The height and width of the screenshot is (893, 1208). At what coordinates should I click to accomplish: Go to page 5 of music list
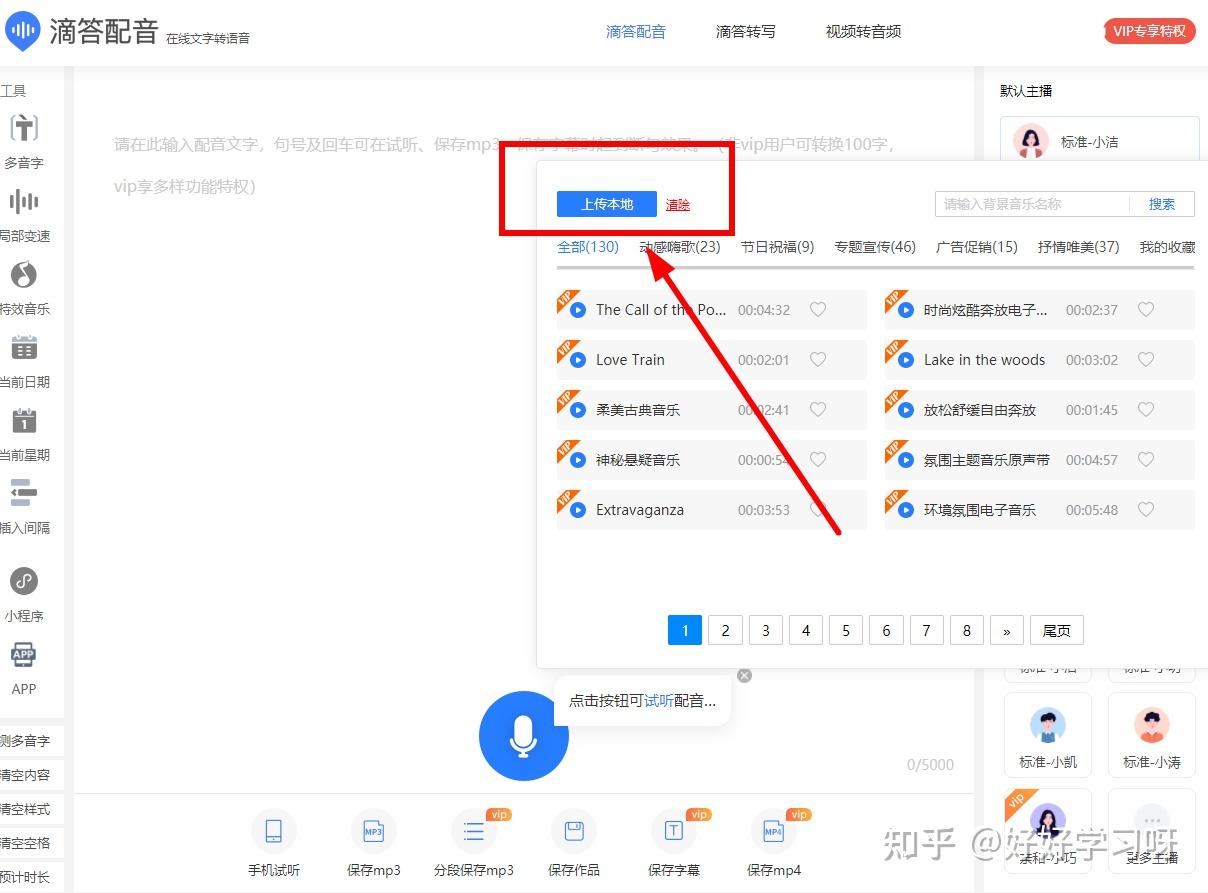tap(846, 631)
